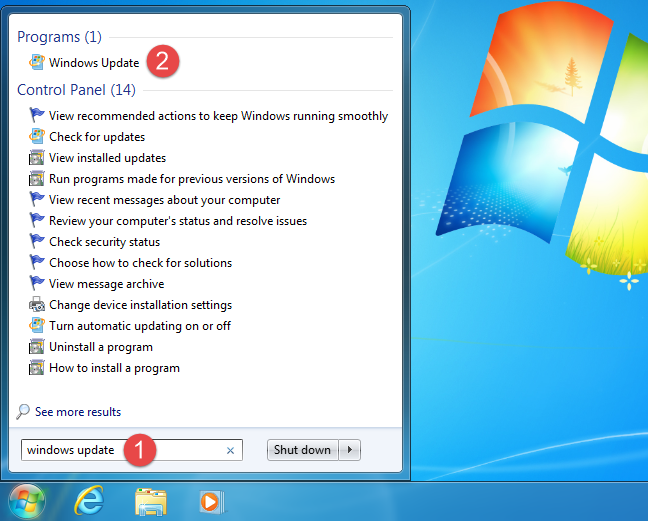The height and width of the screenshot is (521, 648).
Task: Launch Internet Explorer from the taskbar
Action: 89,501
